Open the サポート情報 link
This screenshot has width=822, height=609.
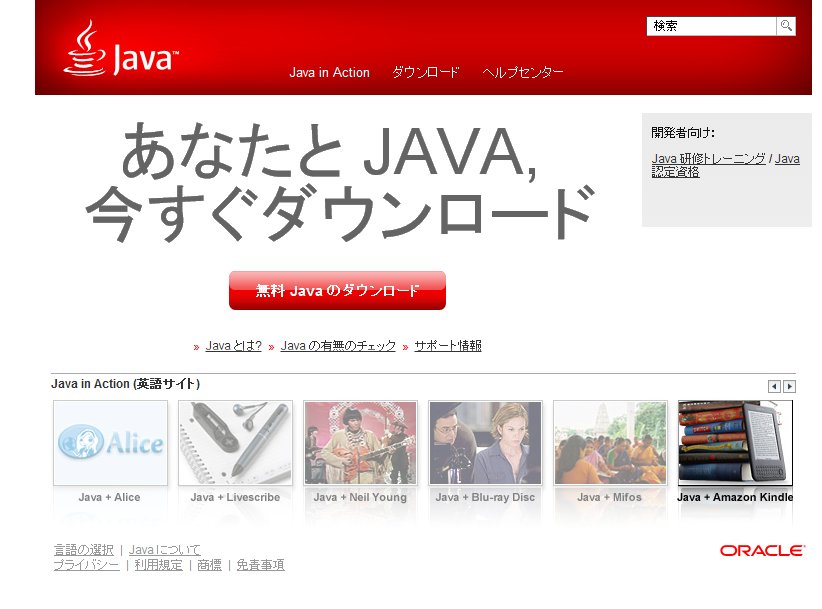pyautogui.click(x=446, y=345)
